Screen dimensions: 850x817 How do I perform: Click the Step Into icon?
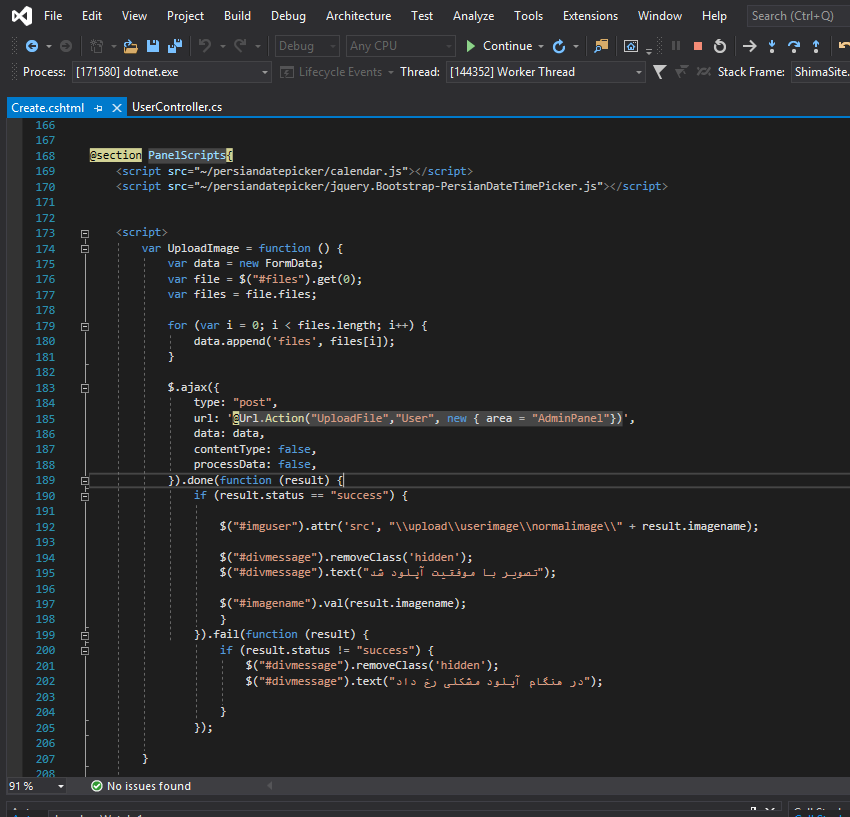pyautogui.click(x=772, y=46)
